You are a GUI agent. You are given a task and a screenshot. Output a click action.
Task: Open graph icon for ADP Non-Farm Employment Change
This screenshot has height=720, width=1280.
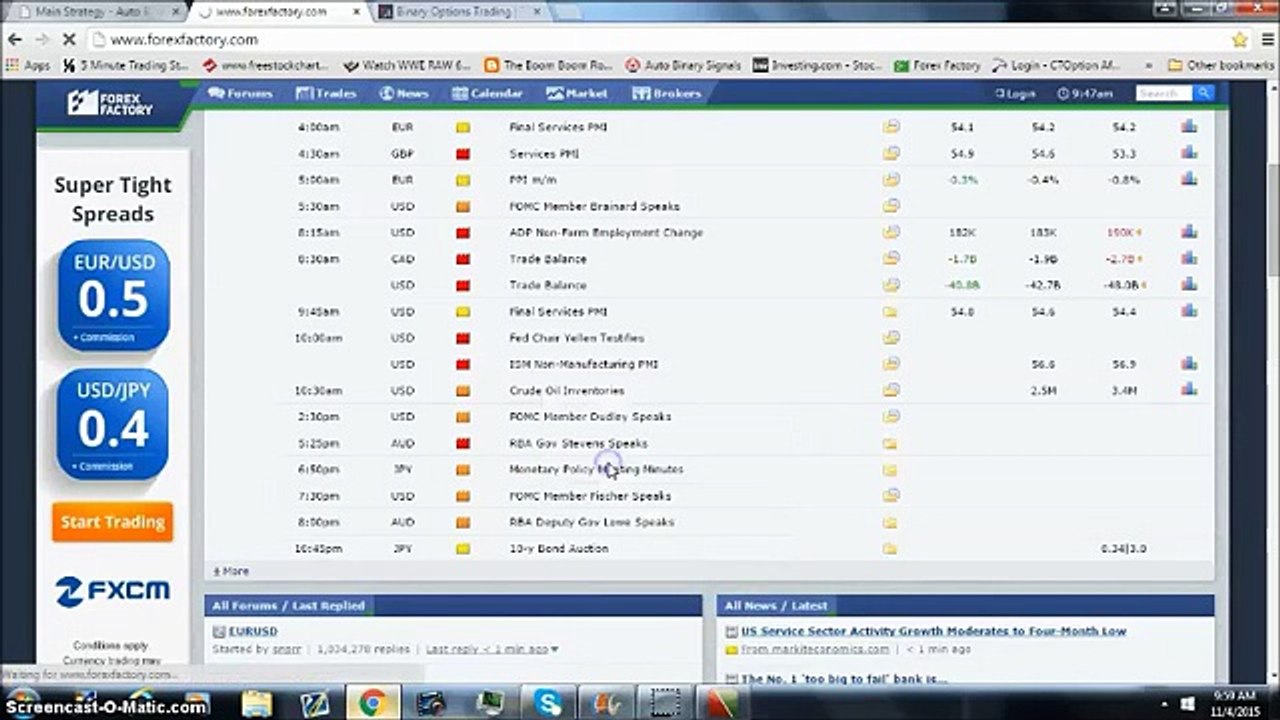[x=1188, y=232]
